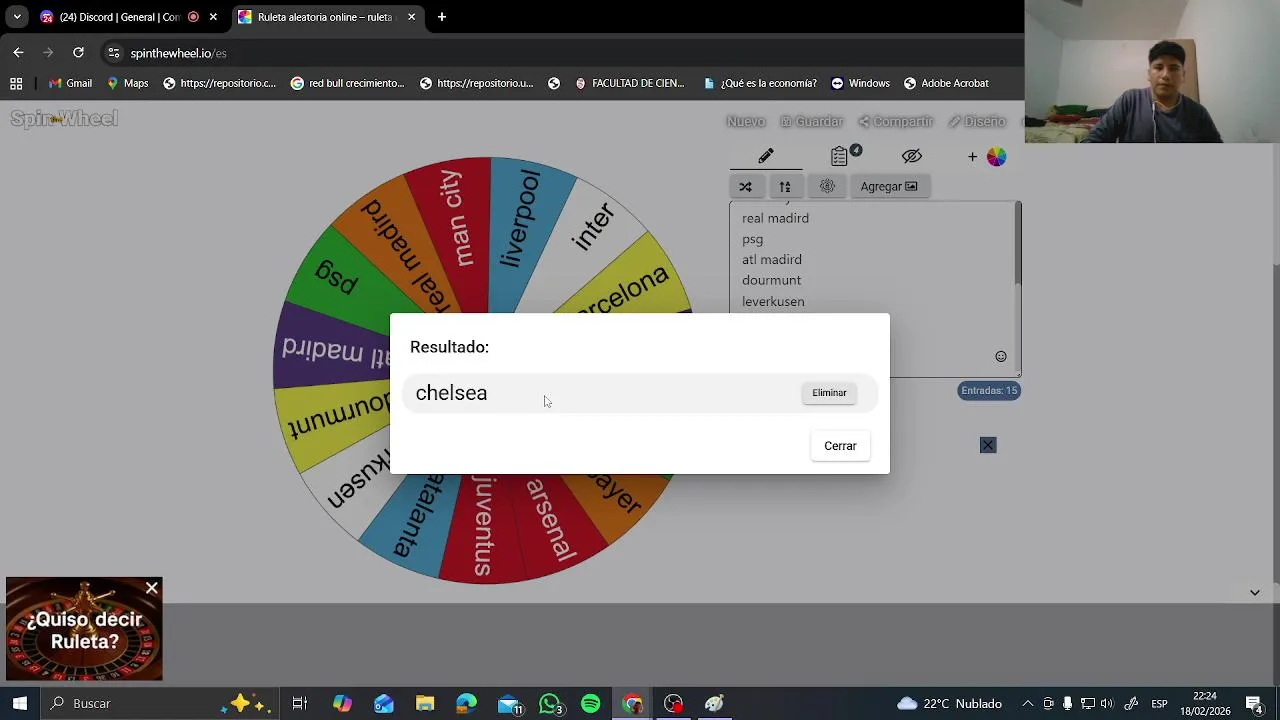Image resolution: width=1280 pixels, height=720 pixels.
Task: Select the 'leverkusen' entry line
Action: click(x=773, y=301)
